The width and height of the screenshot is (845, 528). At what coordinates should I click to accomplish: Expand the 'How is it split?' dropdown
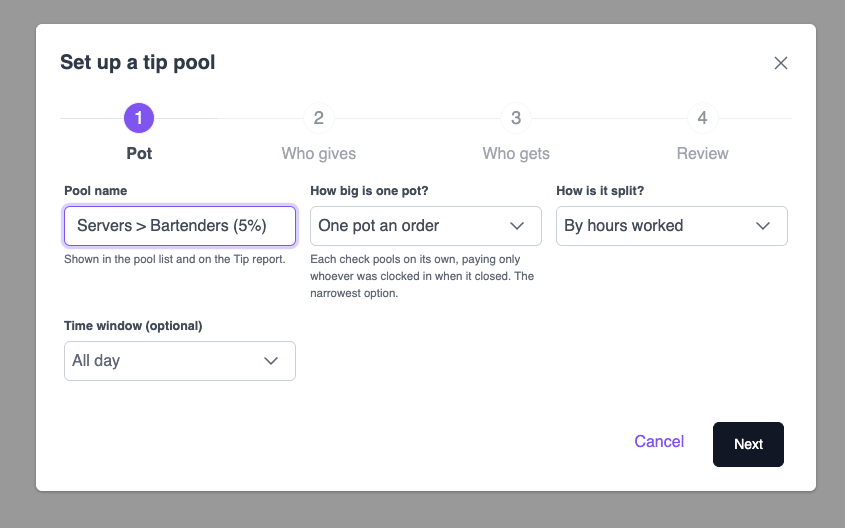(x=671, y=226)
